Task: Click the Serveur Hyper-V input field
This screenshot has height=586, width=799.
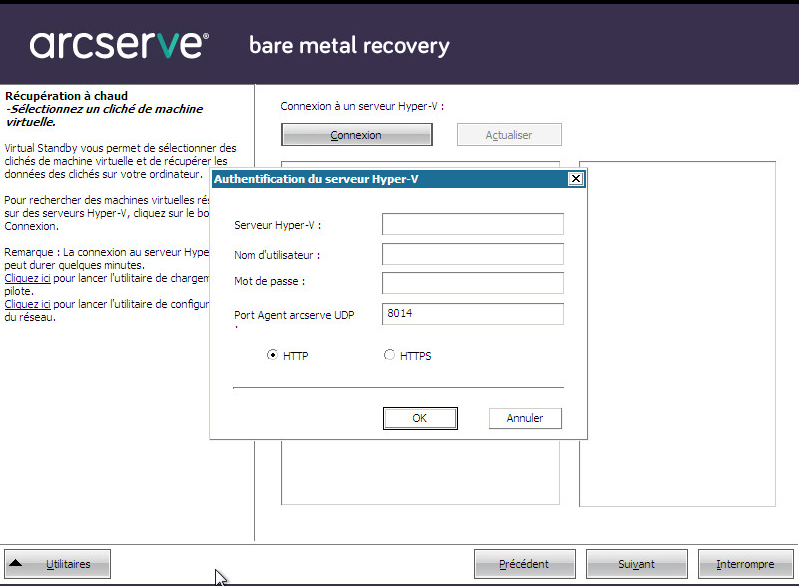Action: 472,224
